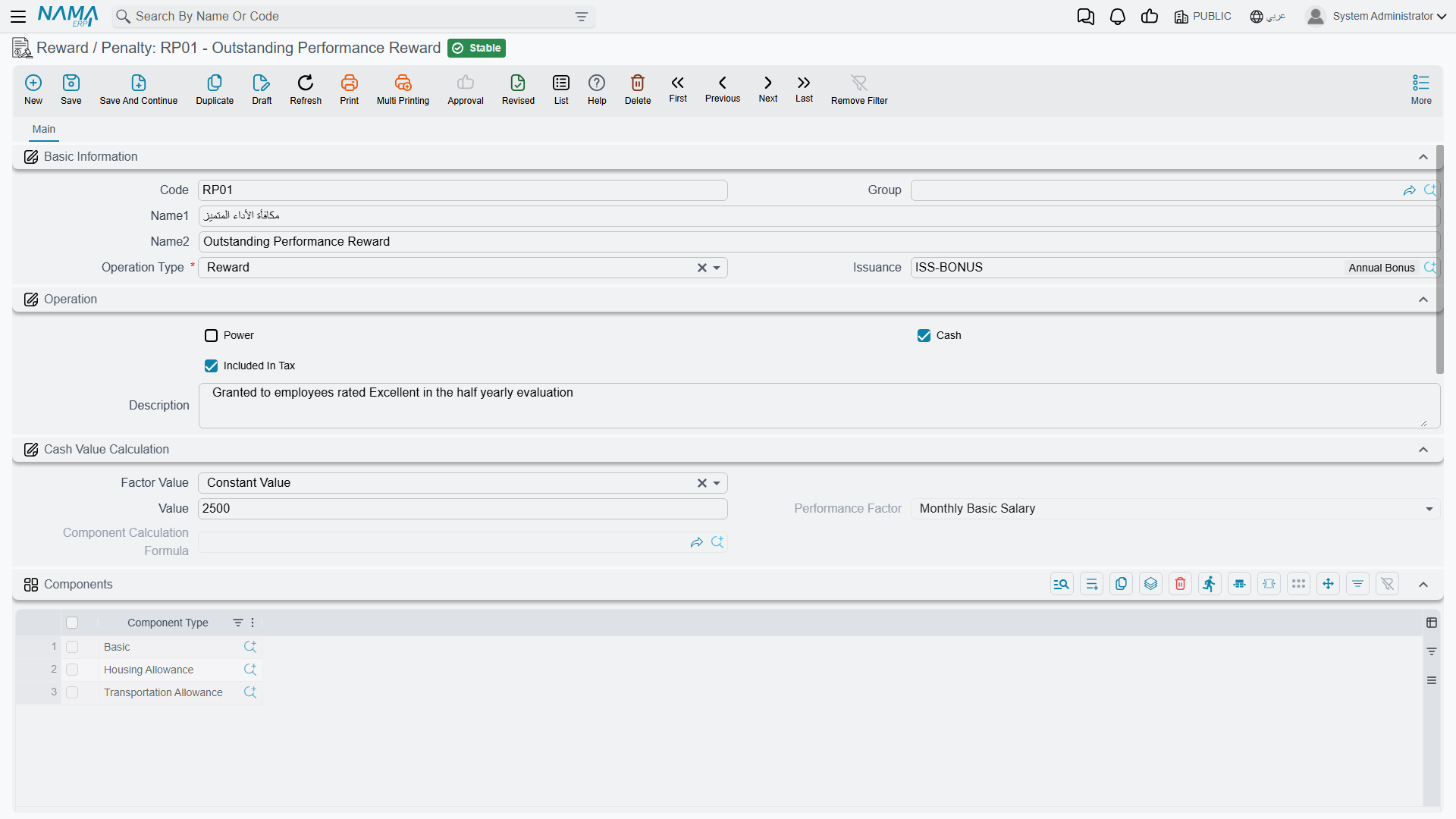
Task: Uncheck Included In Tax
Action: click(x=211, y=366)
